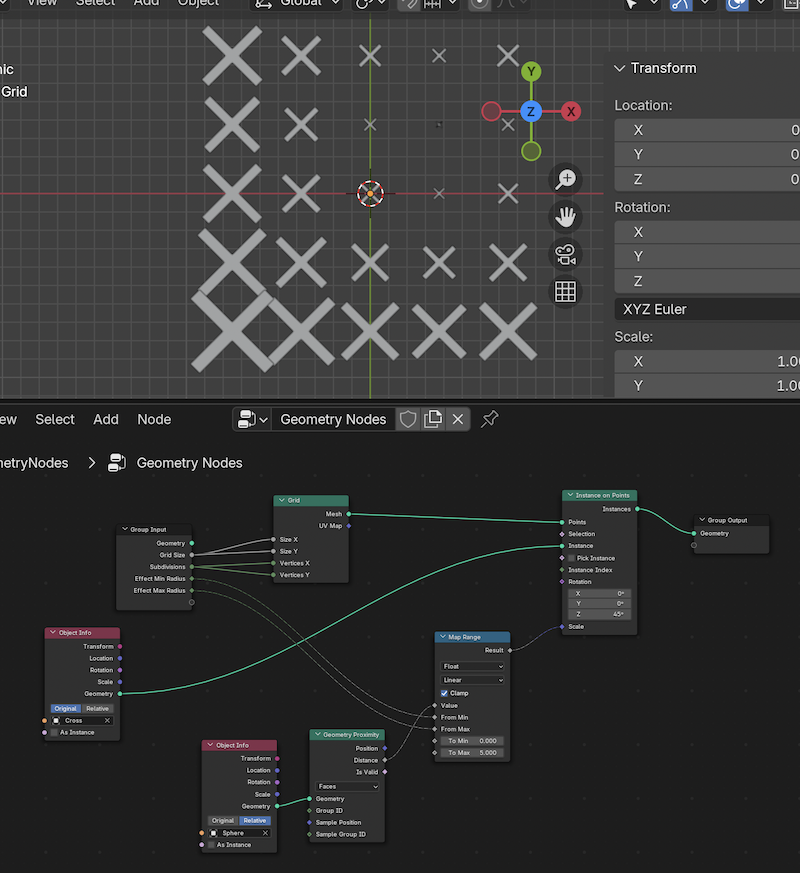Click the green Y axis gizmo handle
Viewport: 800px width, 873px height.
pos(531,71)
